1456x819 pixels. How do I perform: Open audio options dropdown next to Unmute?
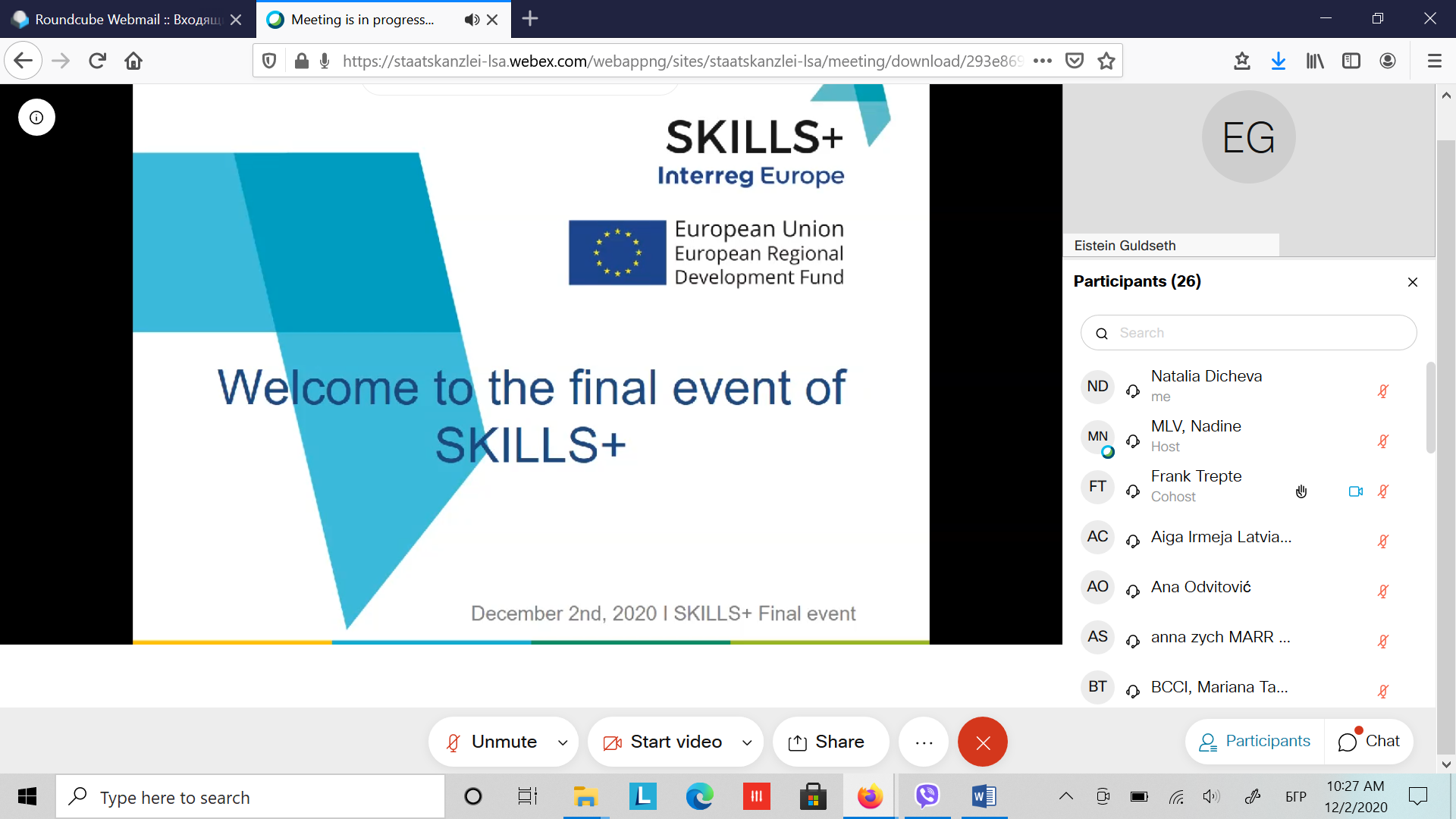coord(563,742)
